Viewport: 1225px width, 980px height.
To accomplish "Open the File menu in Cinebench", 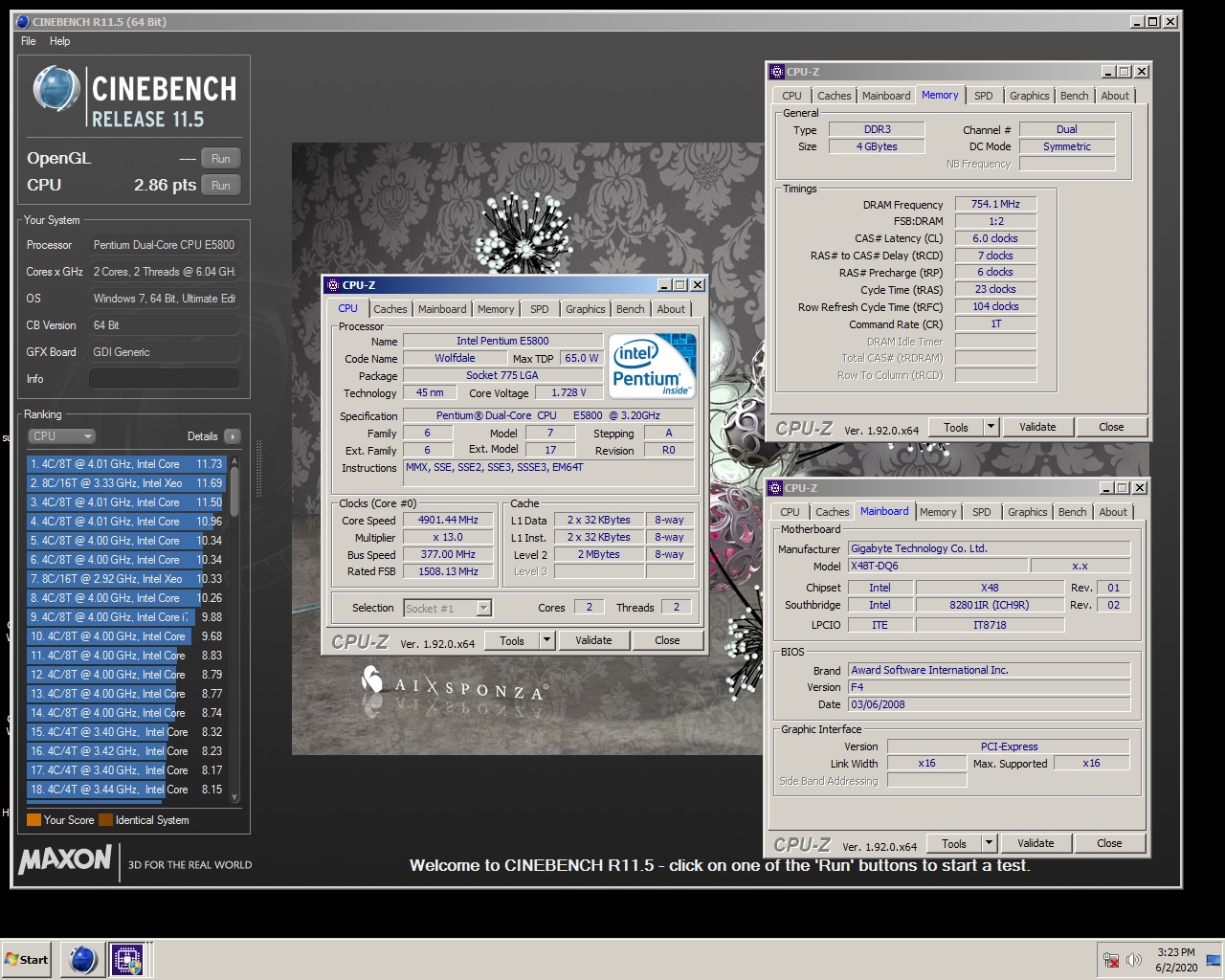I will tap(29, 41).
